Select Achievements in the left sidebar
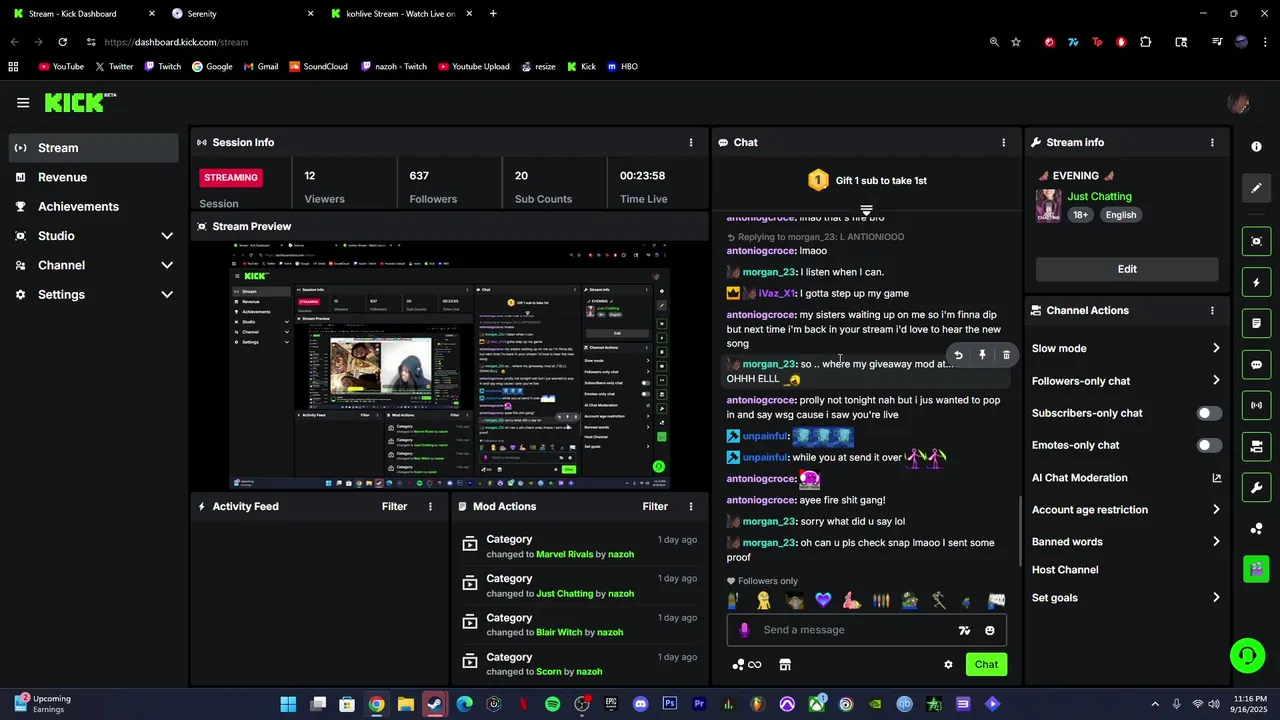 pyautogui.click(x=94, y=206)
